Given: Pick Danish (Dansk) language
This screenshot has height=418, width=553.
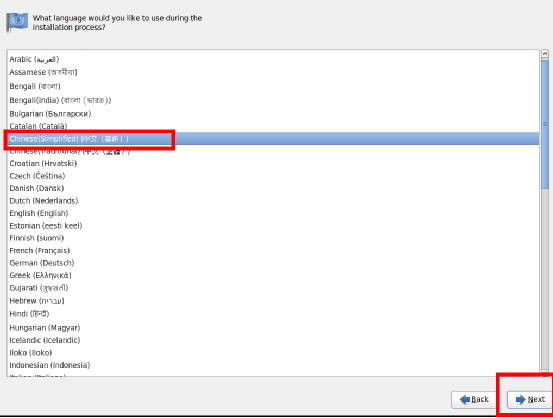Looking at the screenshot, I should tap(273, 188).
